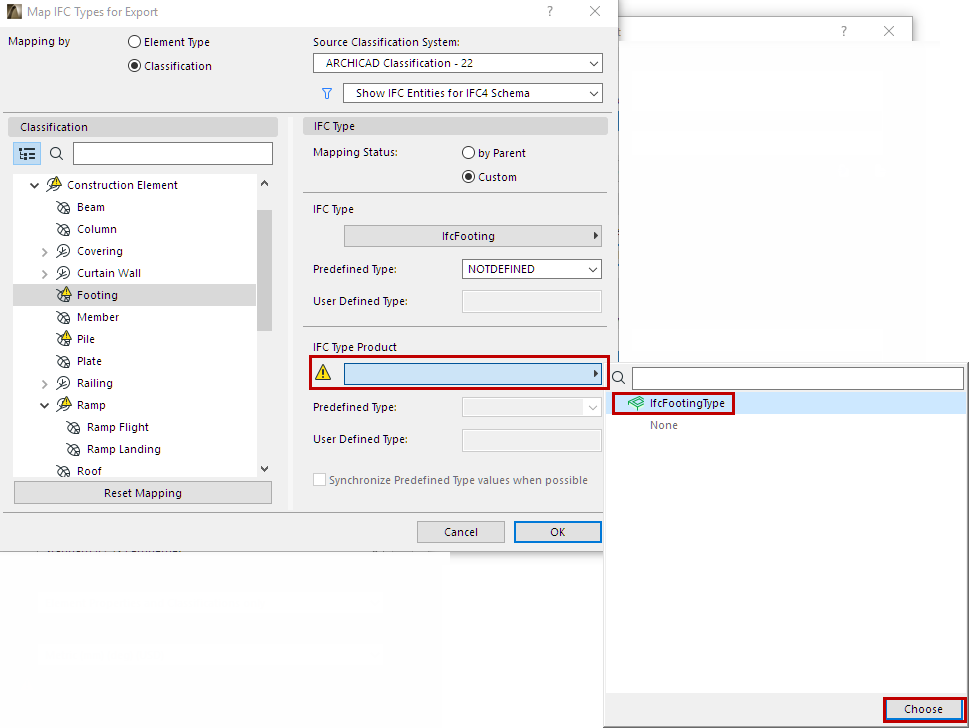The image size is (970, 728).
Task: Select the Ramp Landing classification row
Action: pos(134,450)
